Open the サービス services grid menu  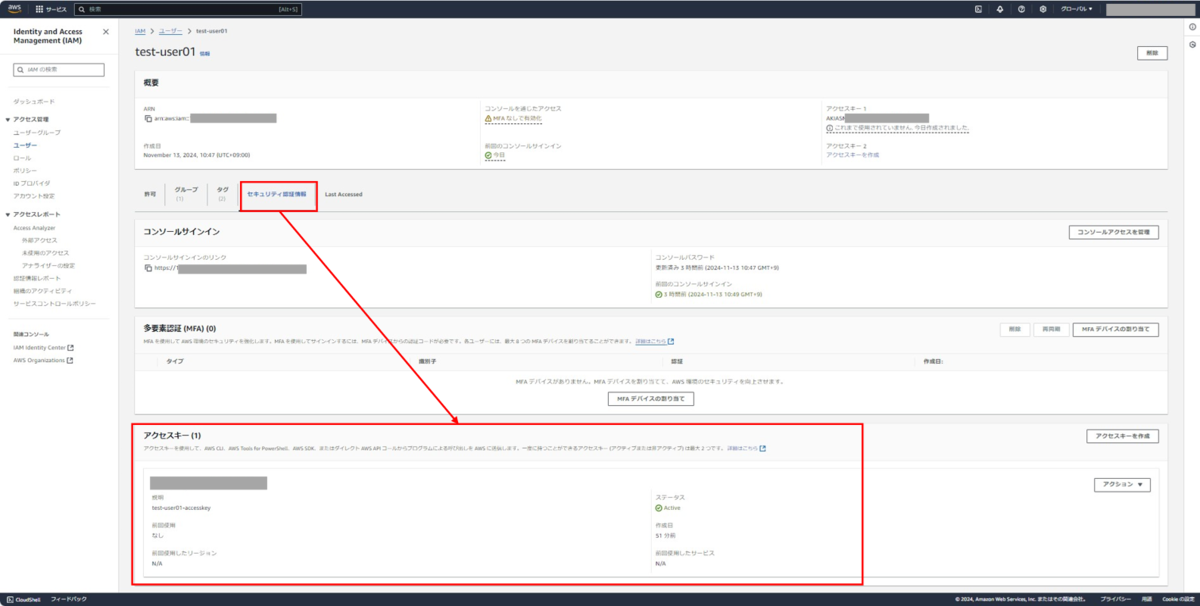click(50, 9)
